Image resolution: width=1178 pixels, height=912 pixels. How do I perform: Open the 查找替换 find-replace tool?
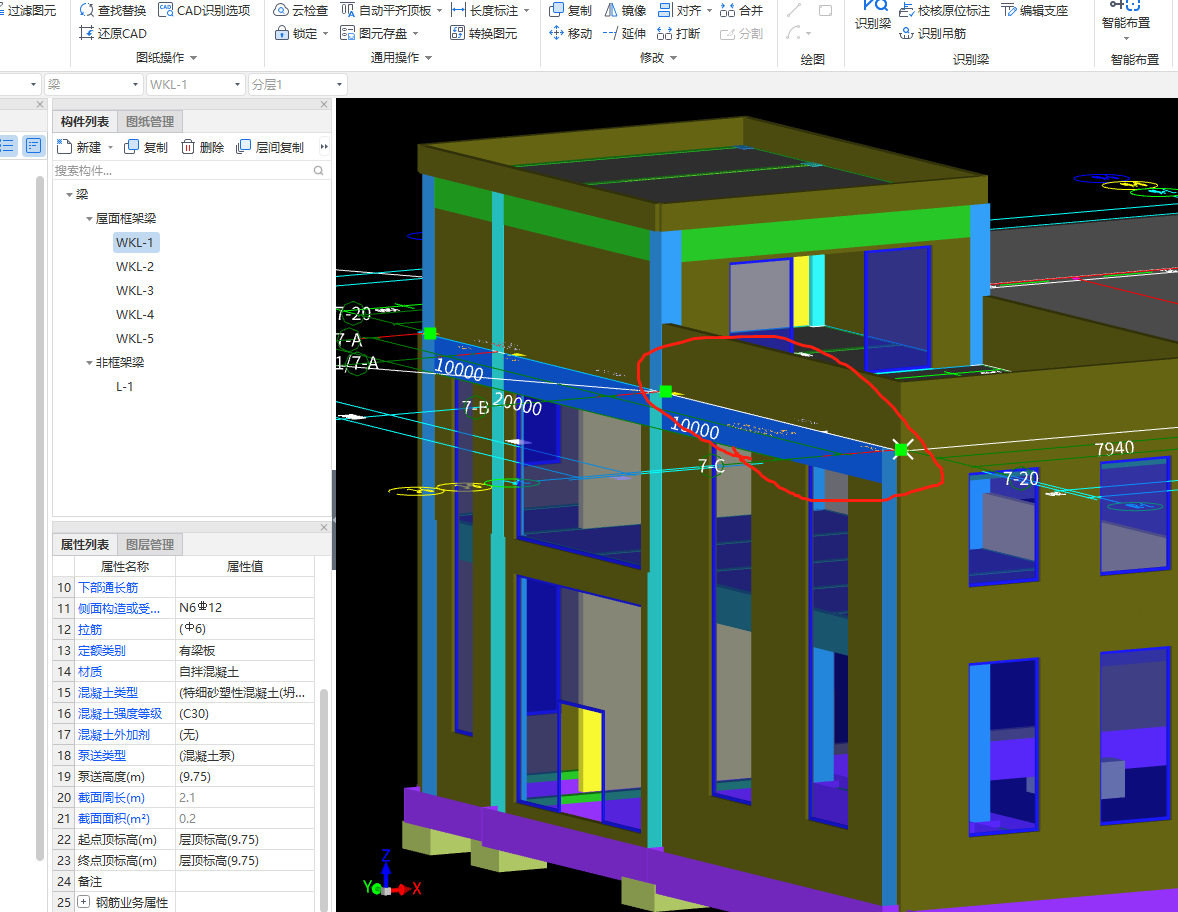point(113,11)
